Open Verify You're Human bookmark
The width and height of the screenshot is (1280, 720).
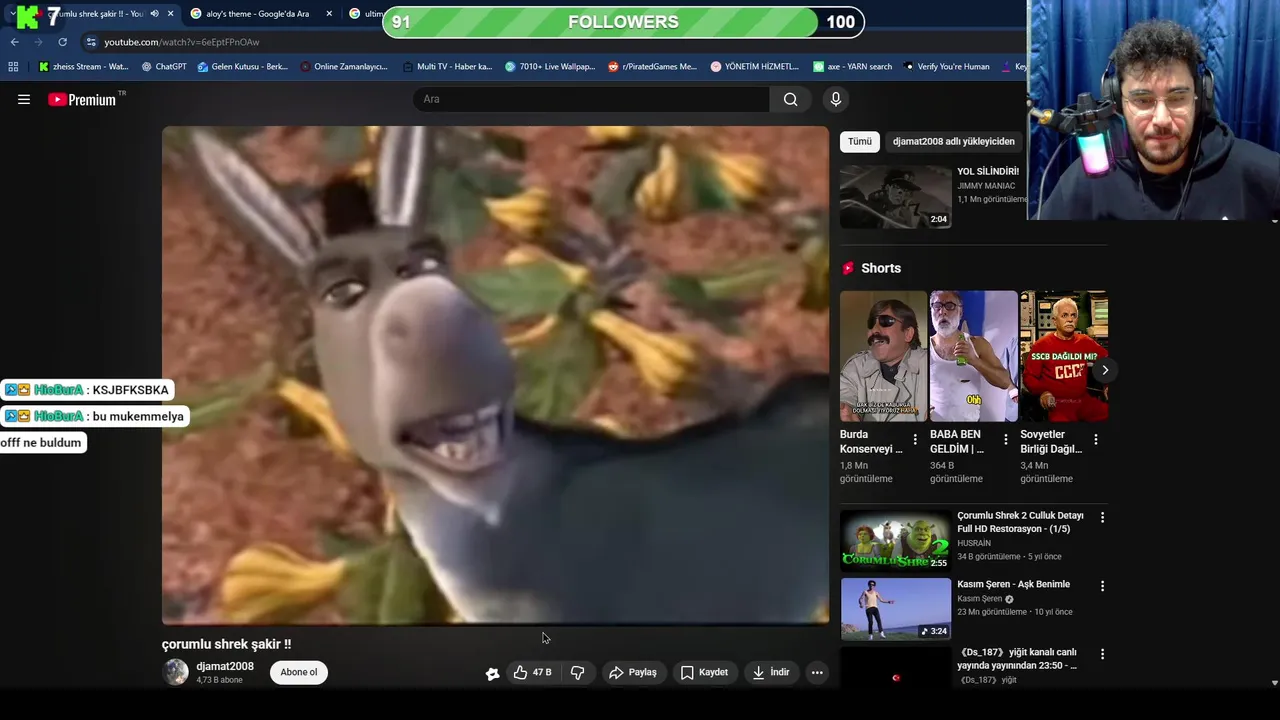pos(947,67)
